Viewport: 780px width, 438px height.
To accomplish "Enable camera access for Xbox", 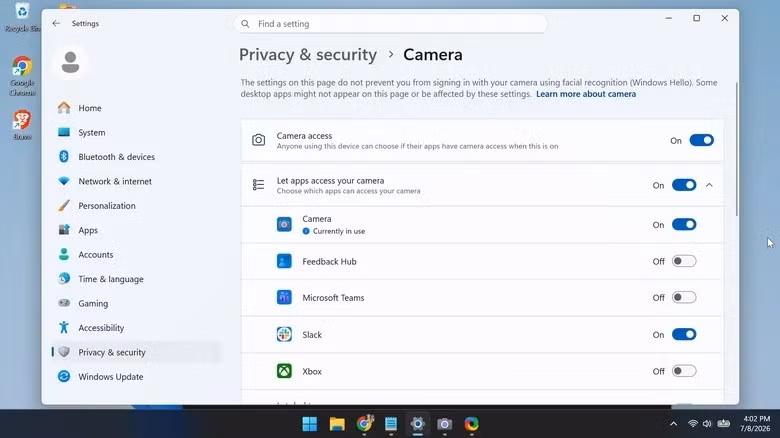I will 684,371.
